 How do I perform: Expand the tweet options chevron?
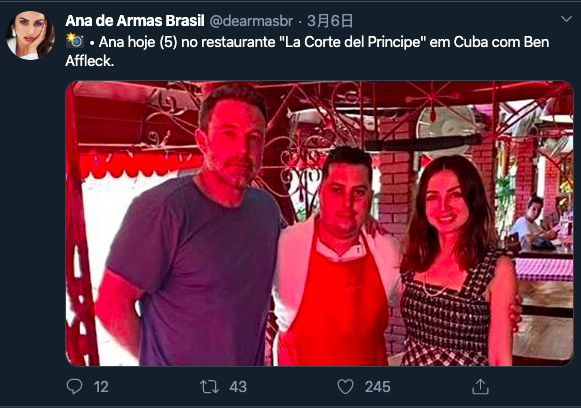click(566, 19)
